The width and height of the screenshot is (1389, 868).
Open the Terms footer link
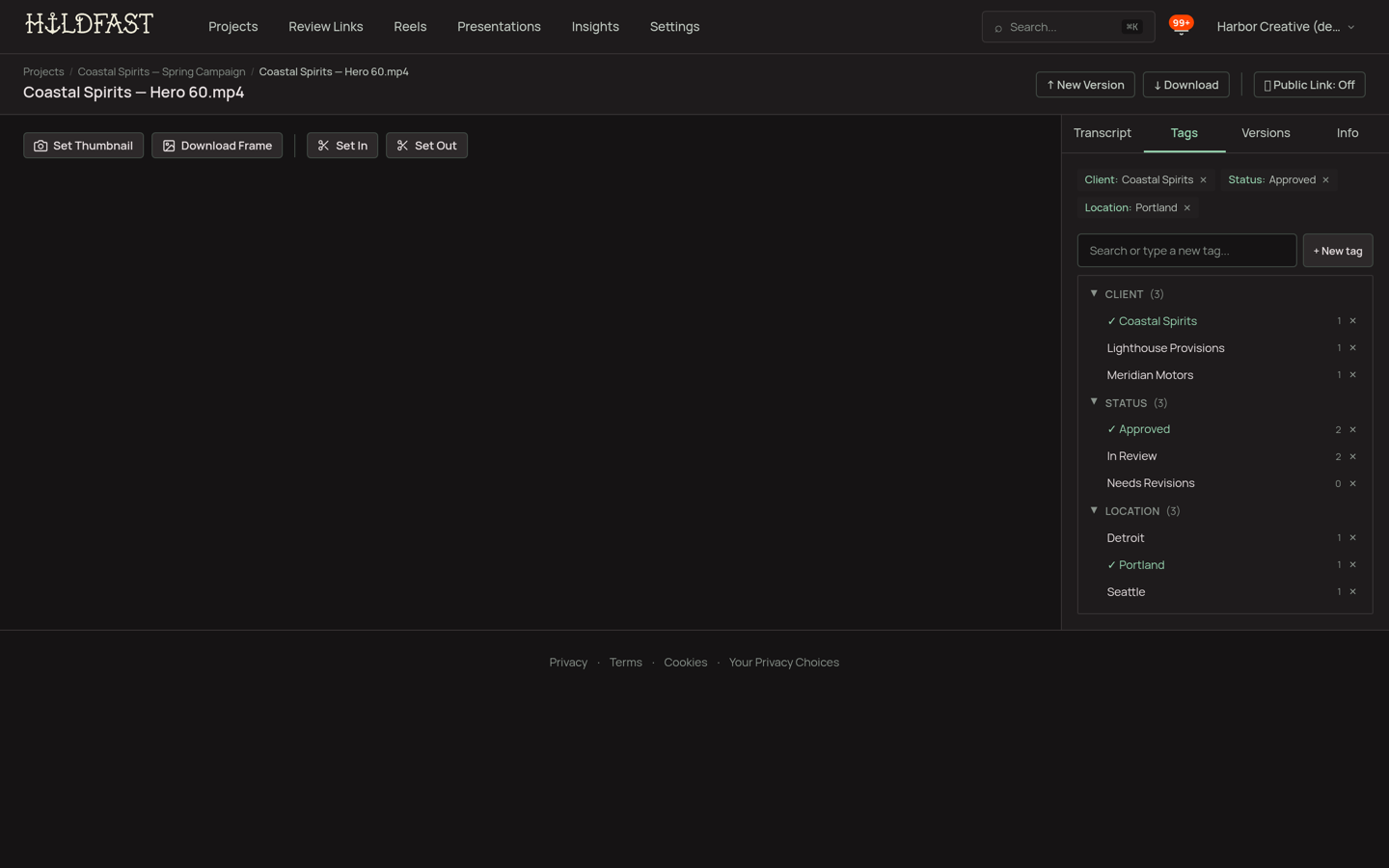625,663
